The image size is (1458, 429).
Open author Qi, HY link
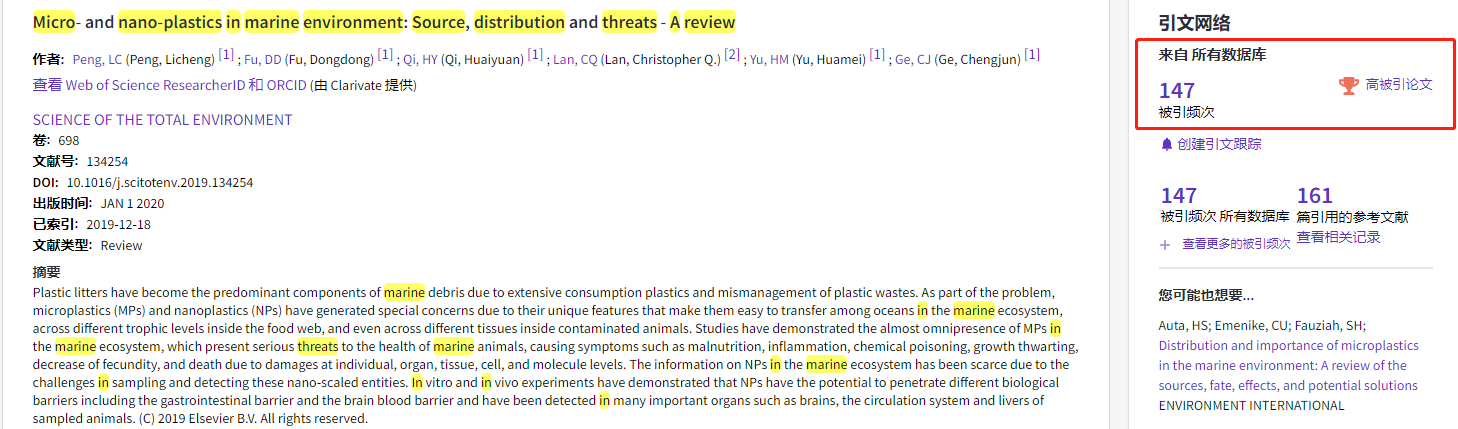(420, 59)
